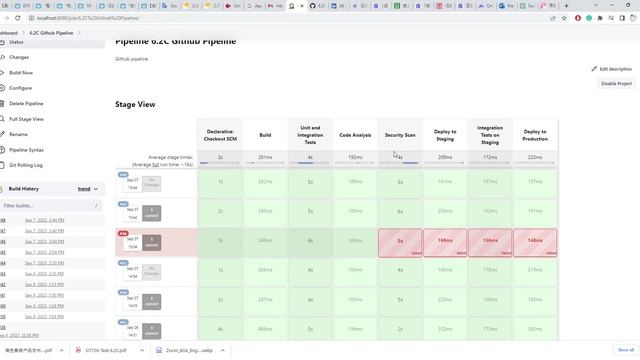Click the build badge for Sep 07 14:54
This screenshot has height=360, width=640.
[123, 263]
